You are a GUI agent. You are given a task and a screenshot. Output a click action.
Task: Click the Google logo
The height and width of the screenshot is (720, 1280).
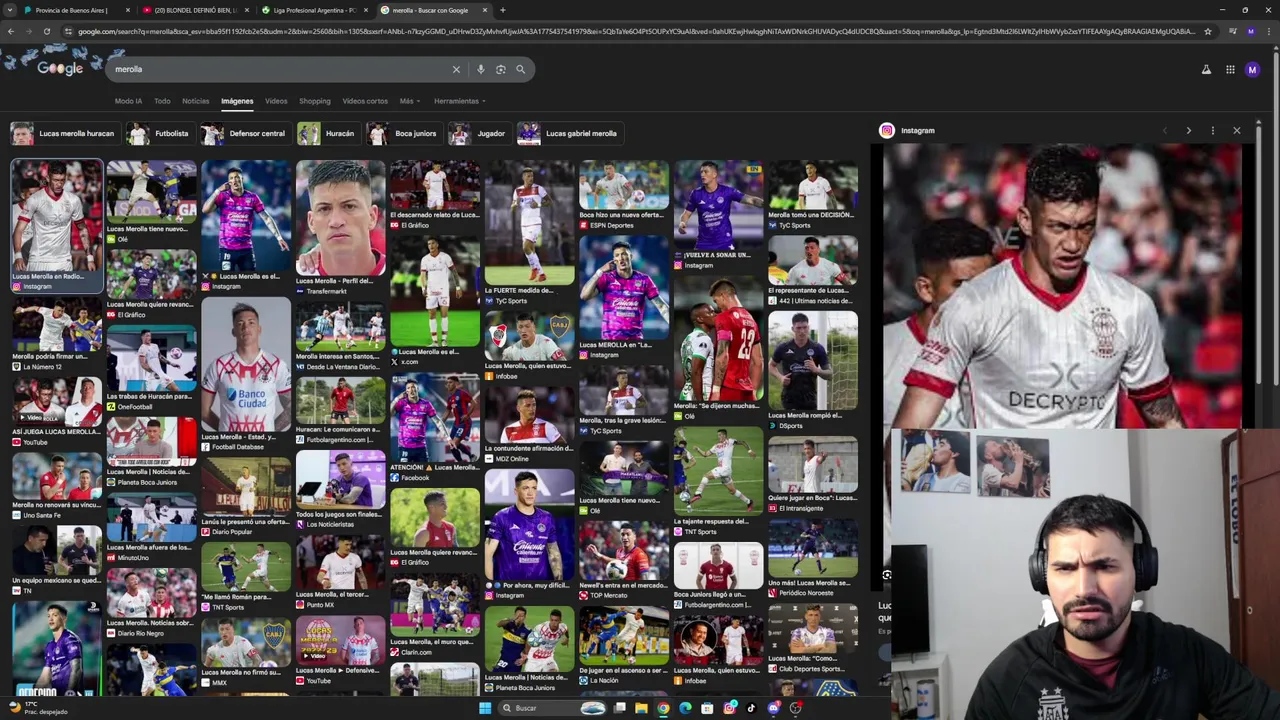tap(60, 68)
